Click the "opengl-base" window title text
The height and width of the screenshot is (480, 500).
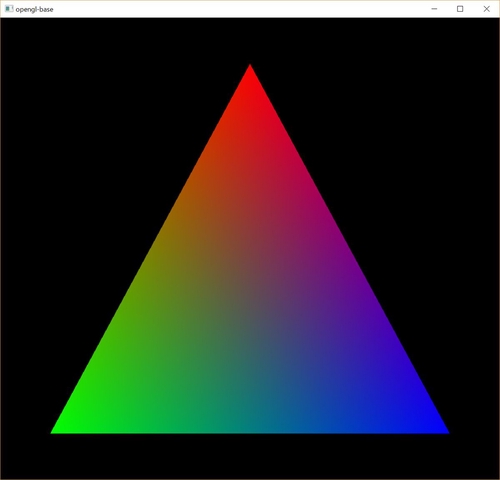pyautogui.click(x=34, y=9)
